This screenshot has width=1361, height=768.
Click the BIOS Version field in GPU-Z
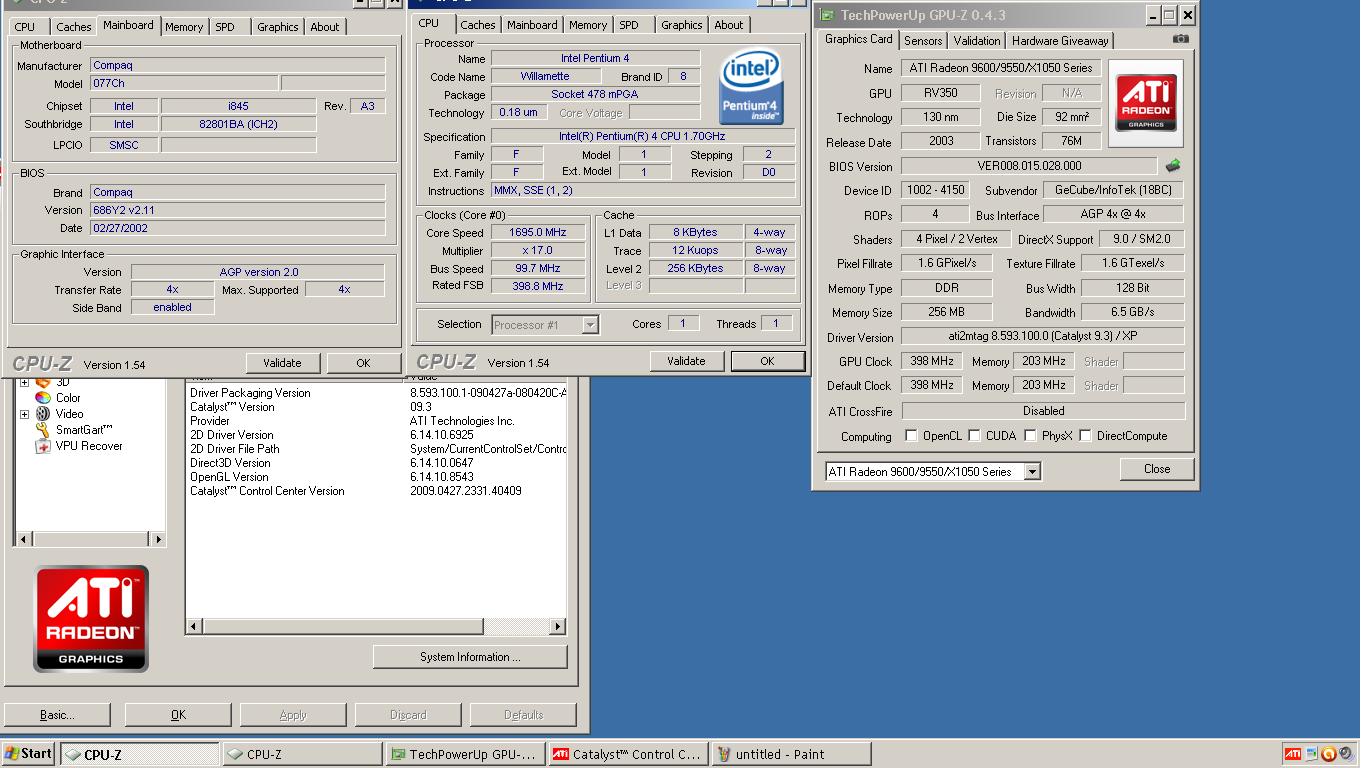pyautogui.click(x=1029, y=166)
